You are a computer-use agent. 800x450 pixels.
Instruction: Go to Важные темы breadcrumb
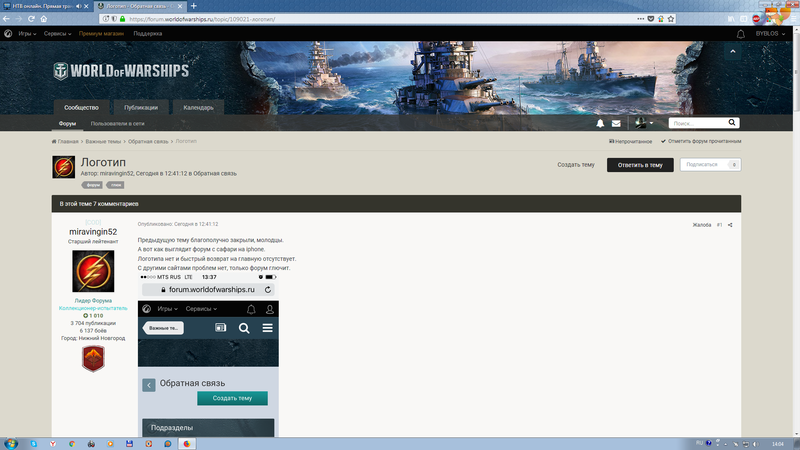click(103, 141)
